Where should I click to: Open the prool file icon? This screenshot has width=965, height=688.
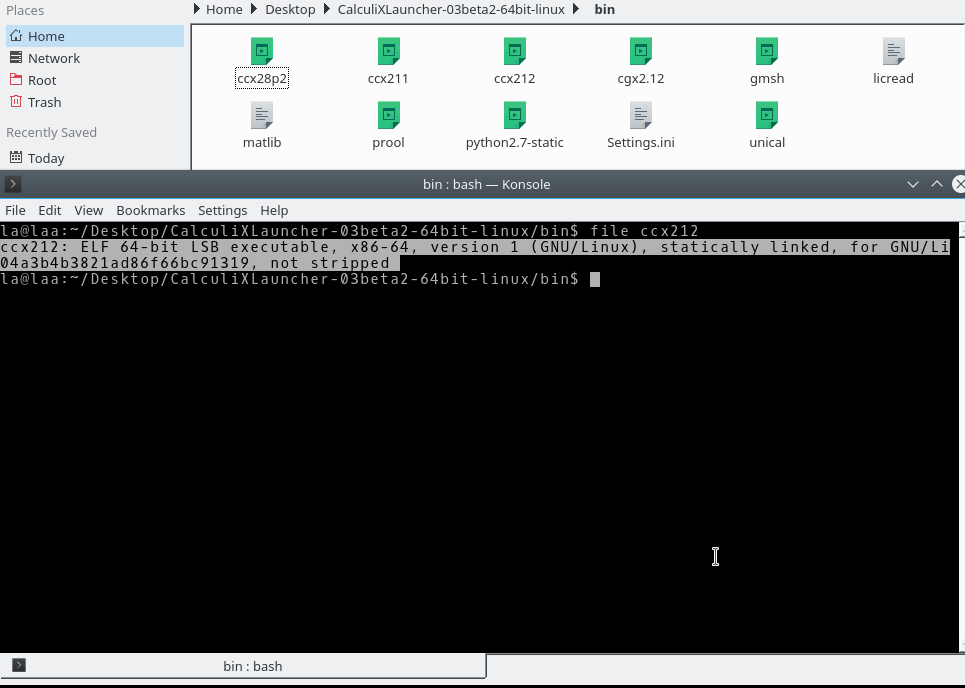pyautogui.click(x=387, y=116)
